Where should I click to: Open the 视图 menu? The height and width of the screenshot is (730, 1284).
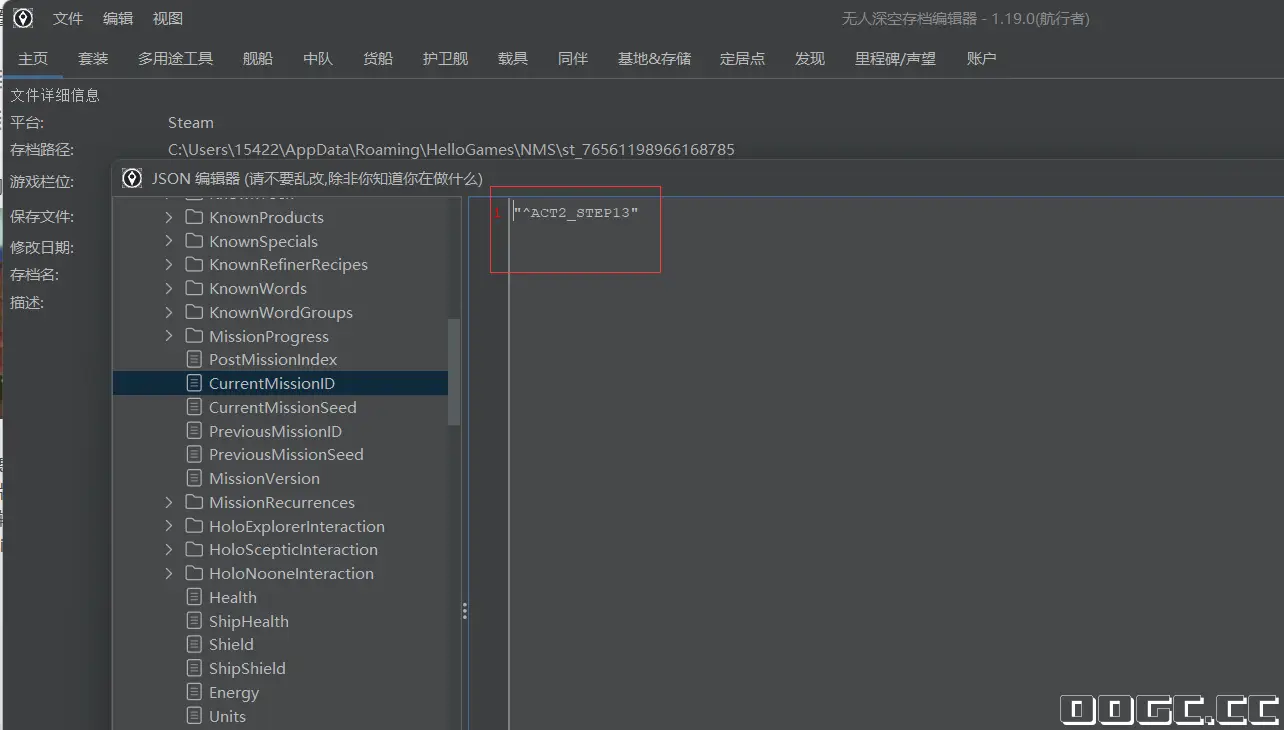click(167, 18)
